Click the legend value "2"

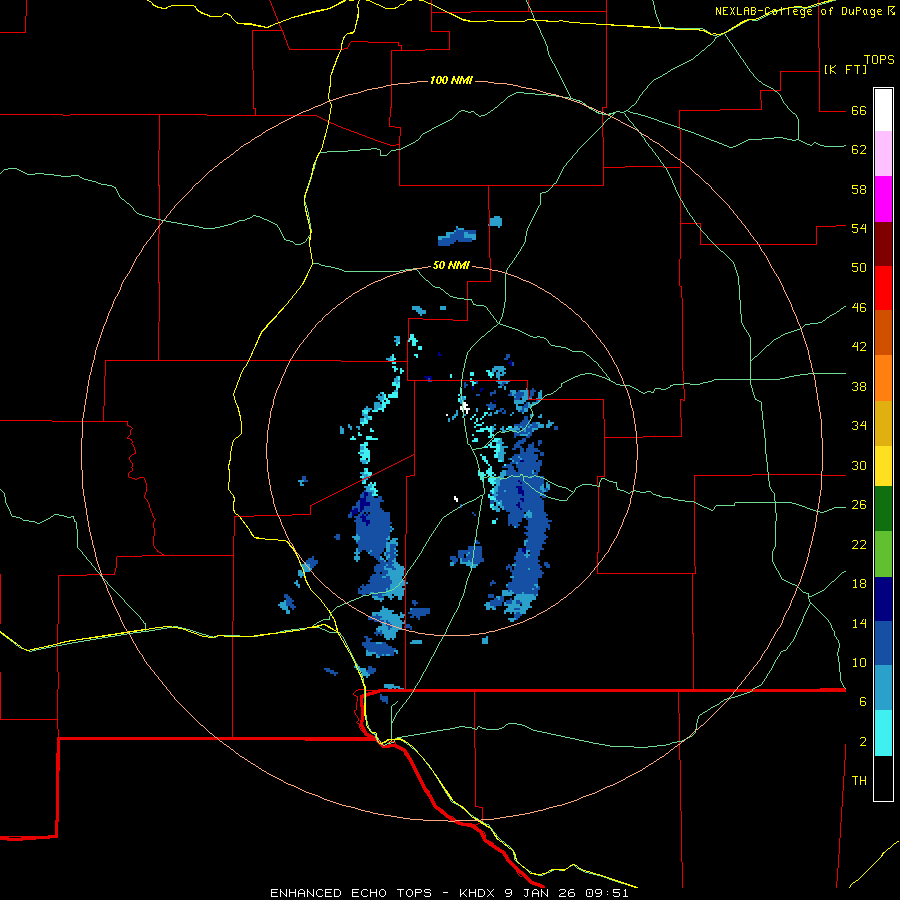pyautogui.click(x=863, y=742)
